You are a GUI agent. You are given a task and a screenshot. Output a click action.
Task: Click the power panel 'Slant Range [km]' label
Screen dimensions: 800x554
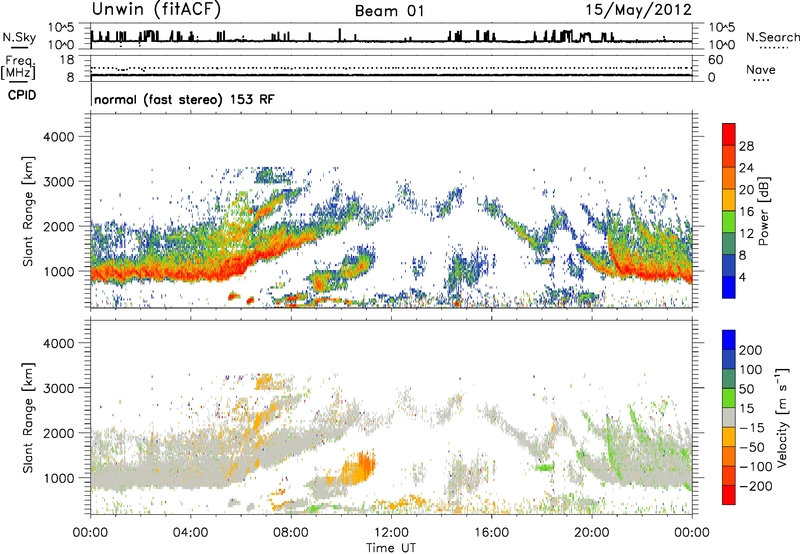28,211
